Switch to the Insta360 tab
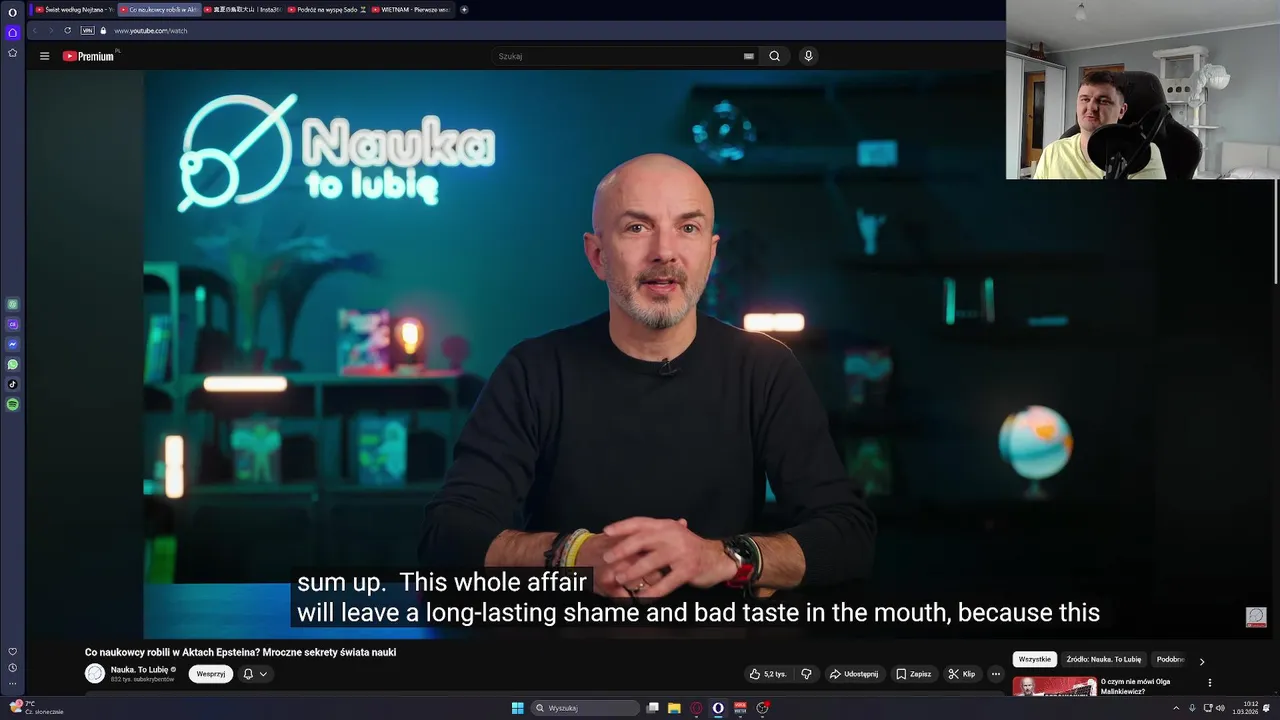The width and height of the screenshot is (1280, 720). click(x=243, y=9)
